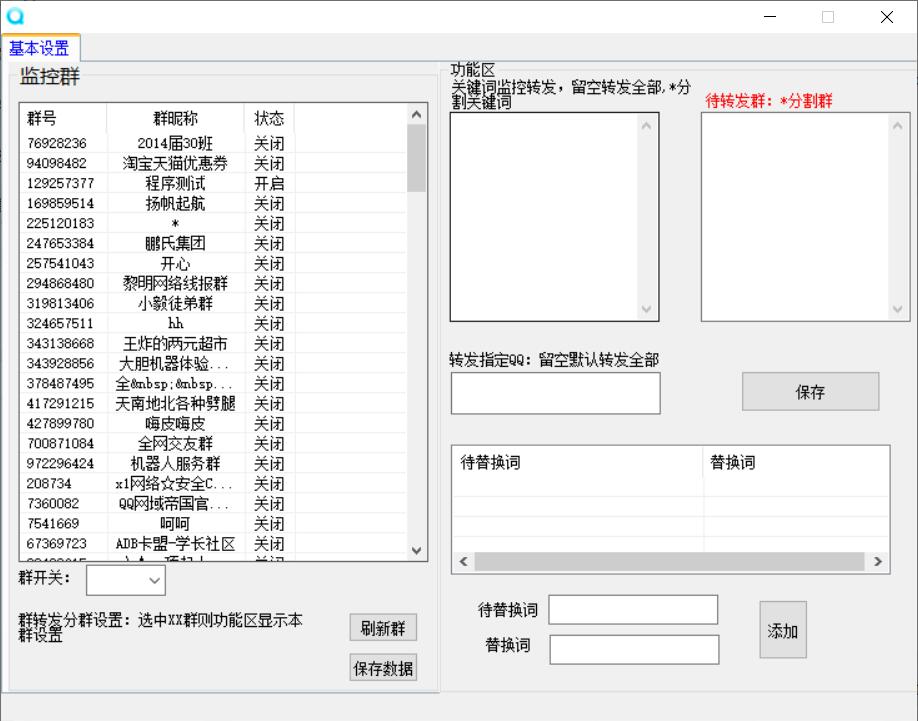
Task: Select group number 208734
Action: (49, 483)
